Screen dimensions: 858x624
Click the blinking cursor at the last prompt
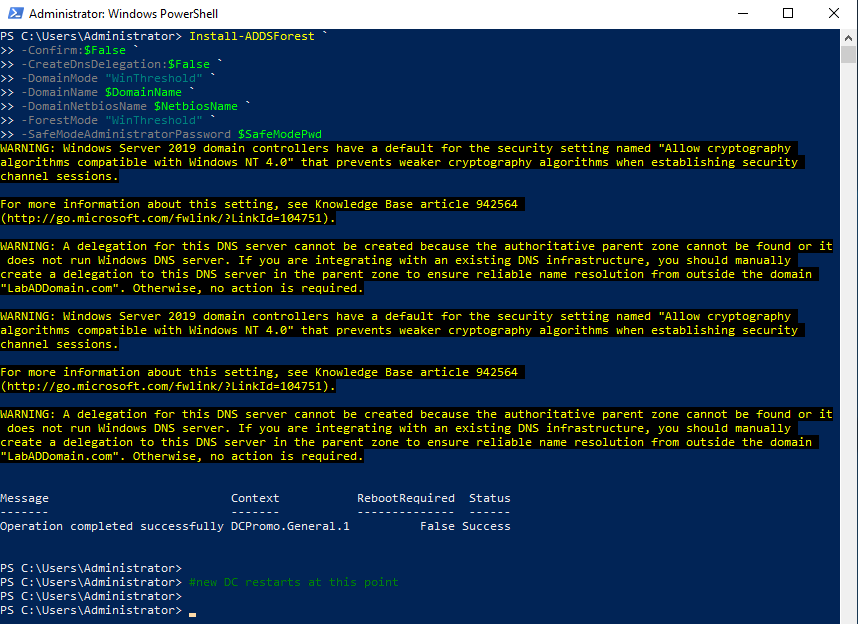(192, 611)
